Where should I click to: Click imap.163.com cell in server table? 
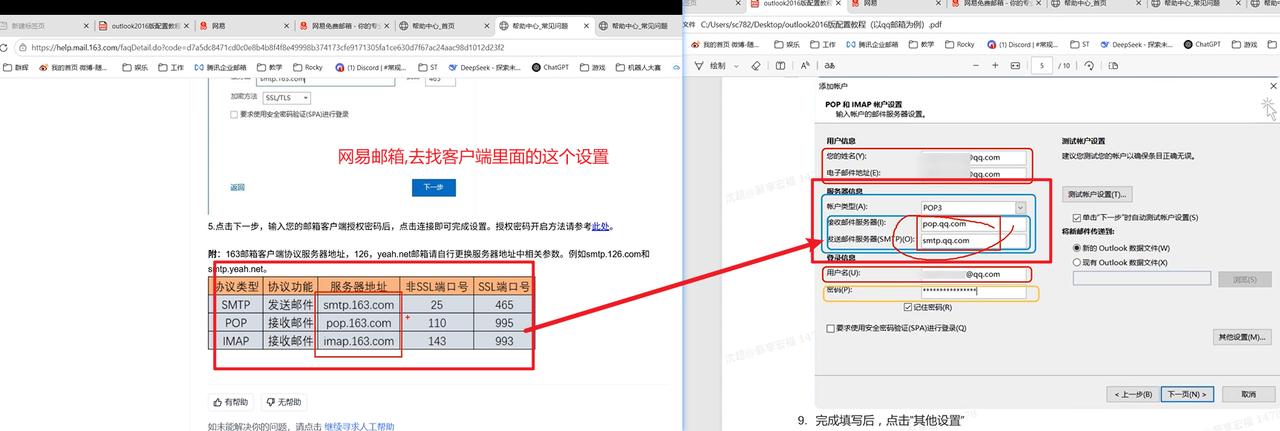tap(359, 341)
